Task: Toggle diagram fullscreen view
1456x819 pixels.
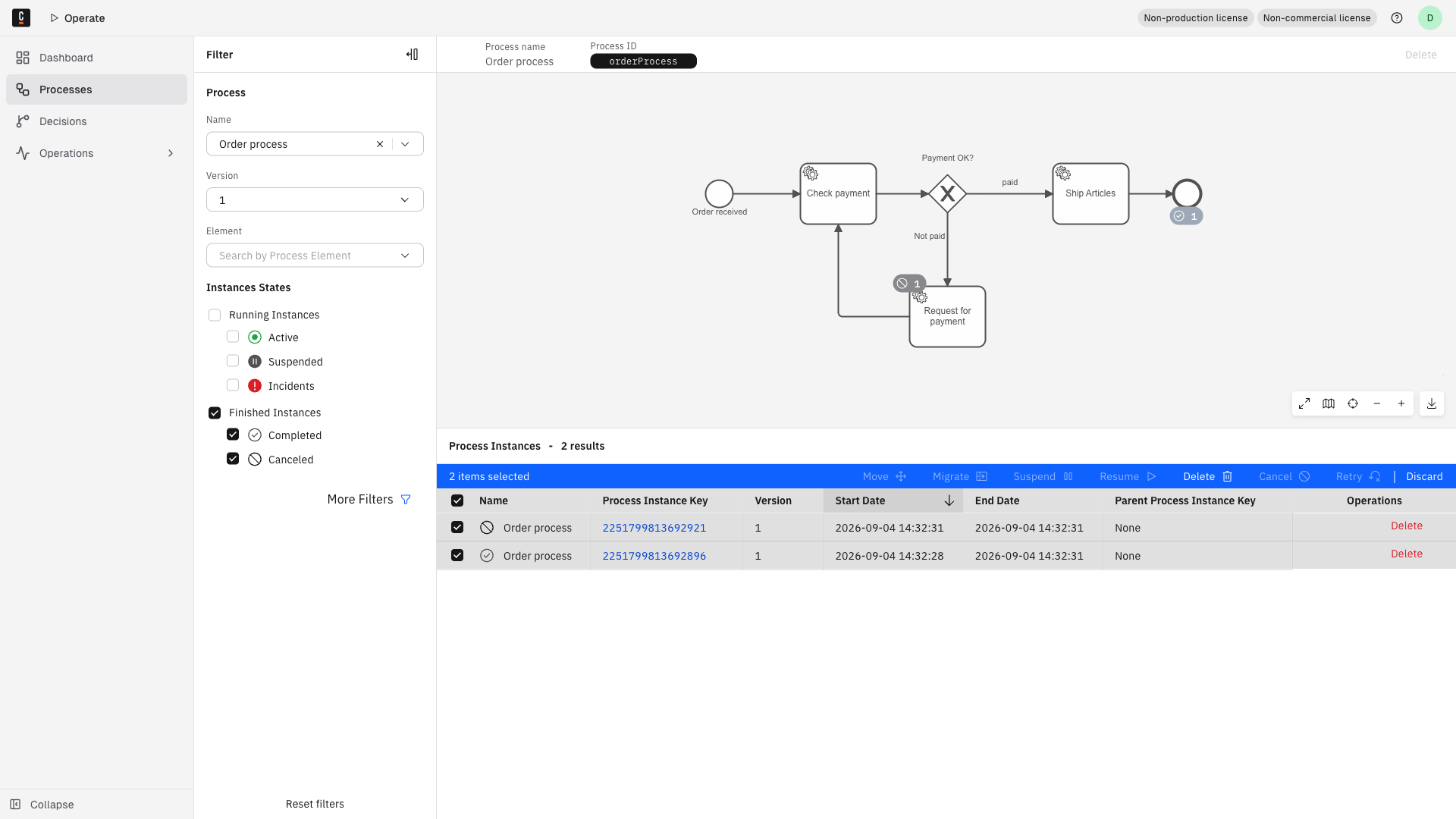Action: pyautogui.click(x=1304, y=403)
